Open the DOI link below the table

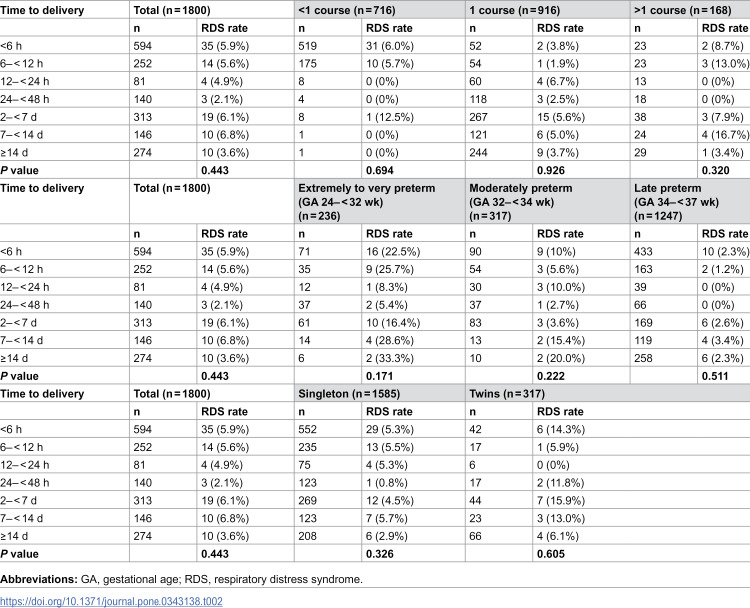click(111, 601)
